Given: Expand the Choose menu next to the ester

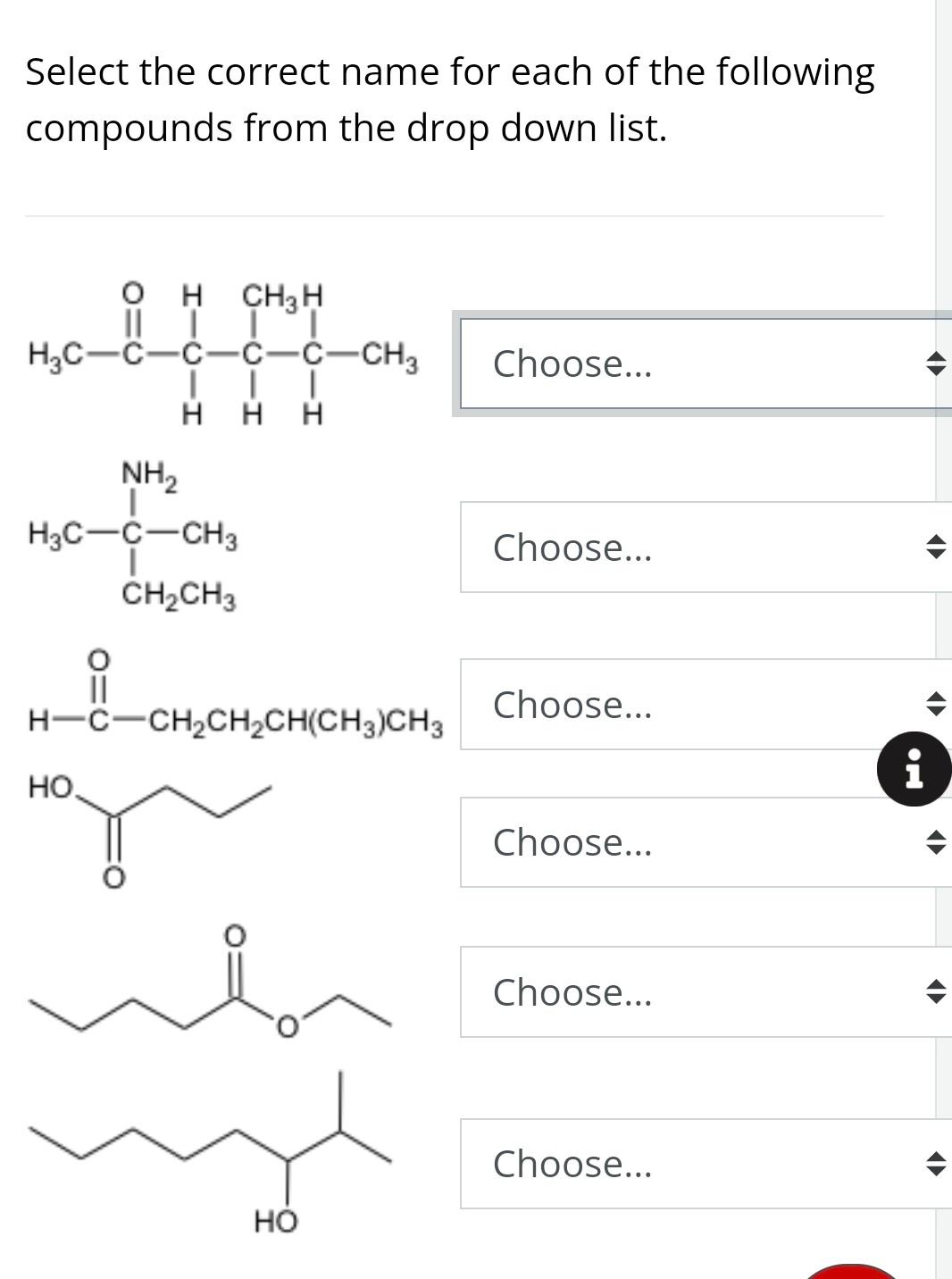Looking at the screenshot, I should click(x=697, y=991).
